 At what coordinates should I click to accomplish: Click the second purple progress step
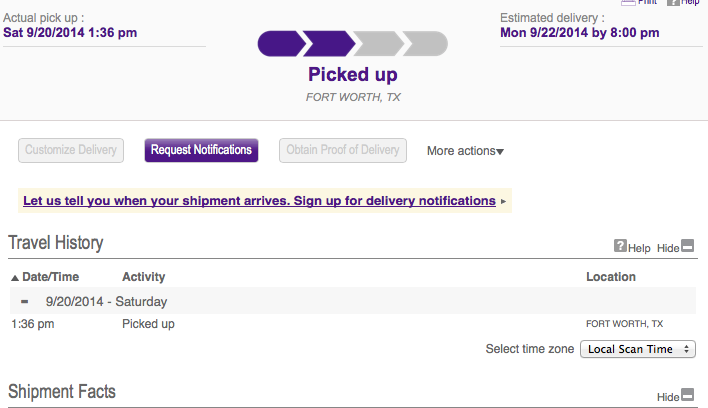coord(326,44)
